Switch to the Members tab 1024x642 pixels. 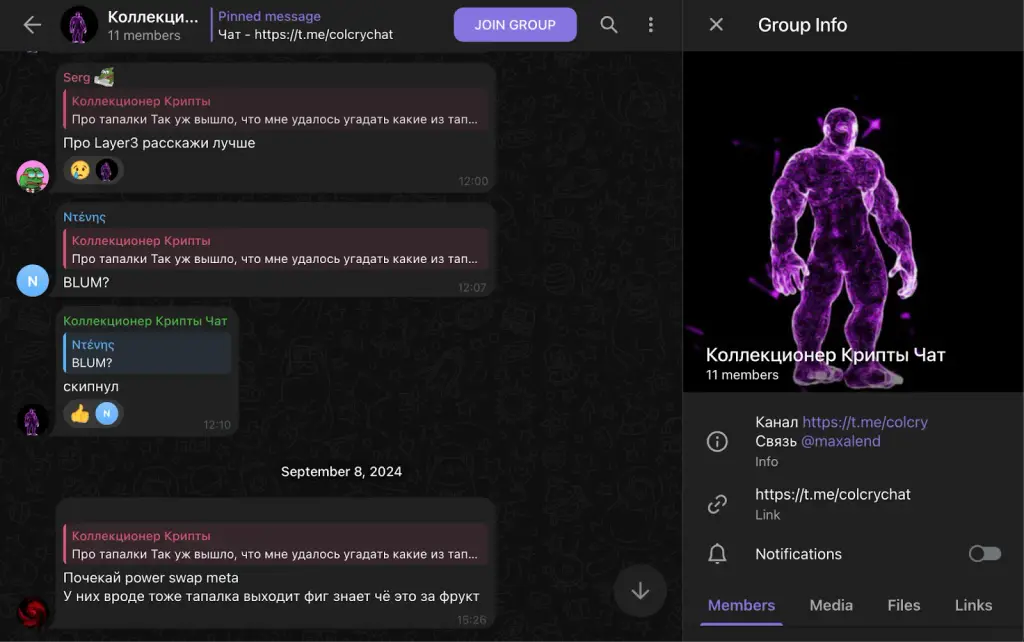pyautogui.click(x=741, y=605)
